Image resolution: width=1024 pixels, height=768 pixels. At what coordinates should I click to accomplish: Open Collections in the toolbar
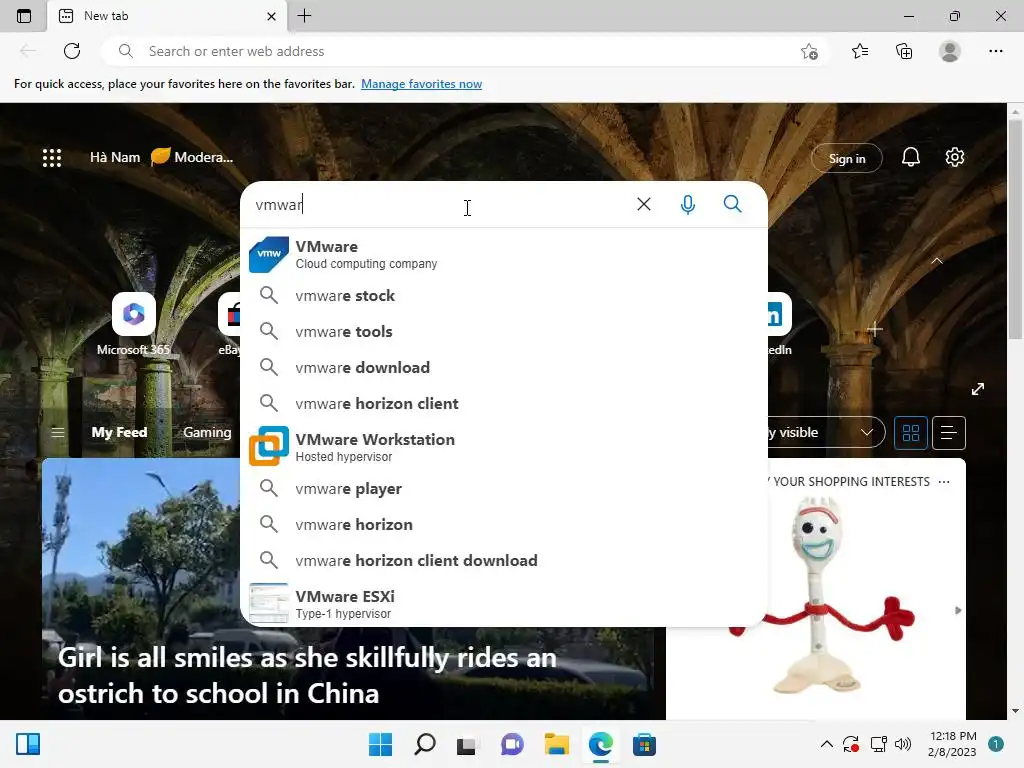point(904,51)
